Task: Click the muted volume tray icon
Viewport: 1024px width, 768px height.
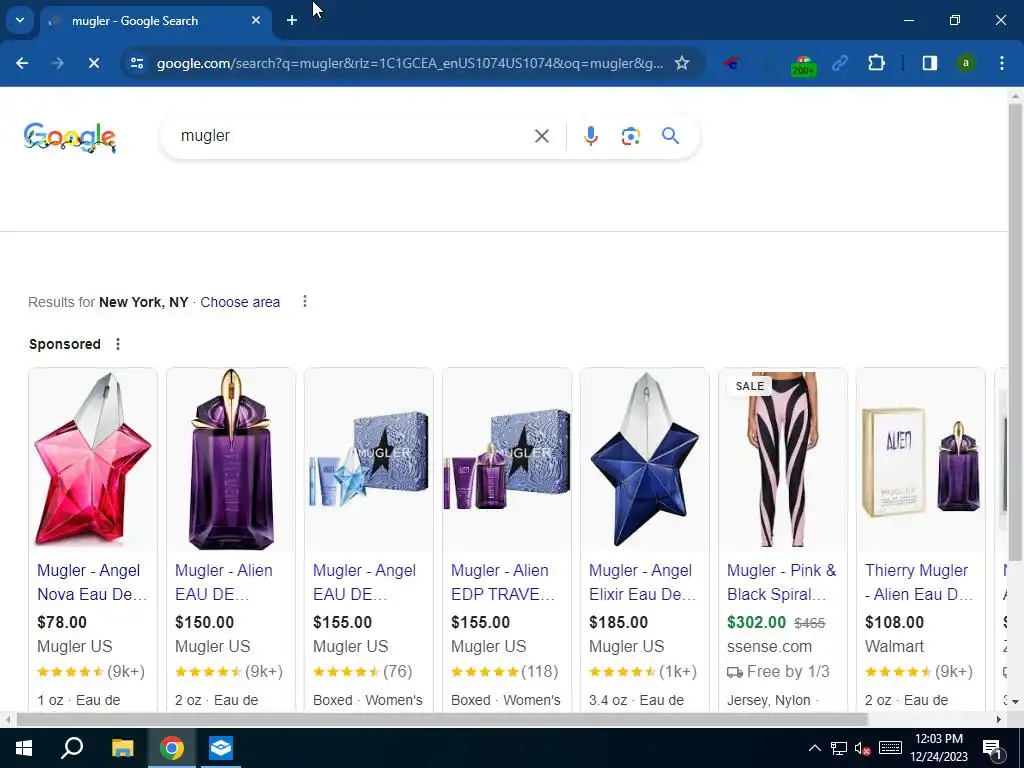Action: coord(863,748)
